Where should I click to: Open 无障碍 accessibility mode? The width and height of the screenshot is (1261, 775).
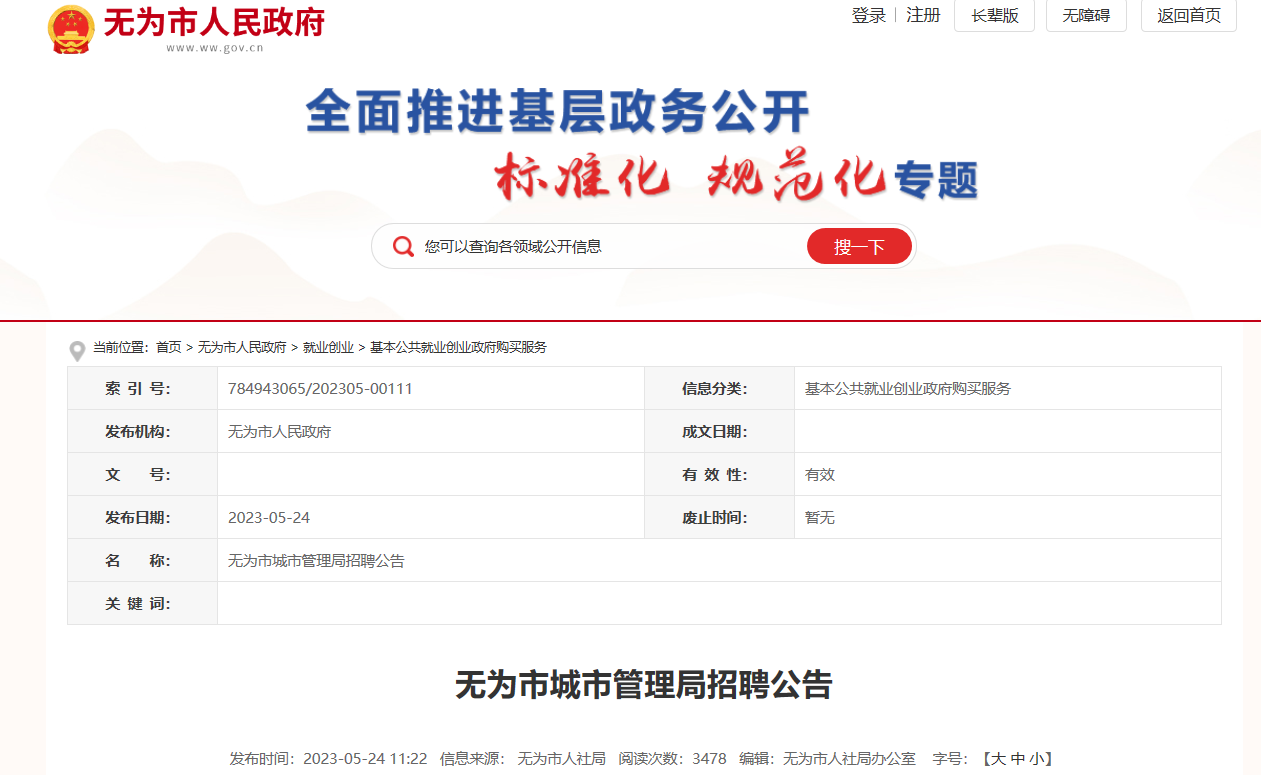pyautogui.click(x=1086, y=15)
